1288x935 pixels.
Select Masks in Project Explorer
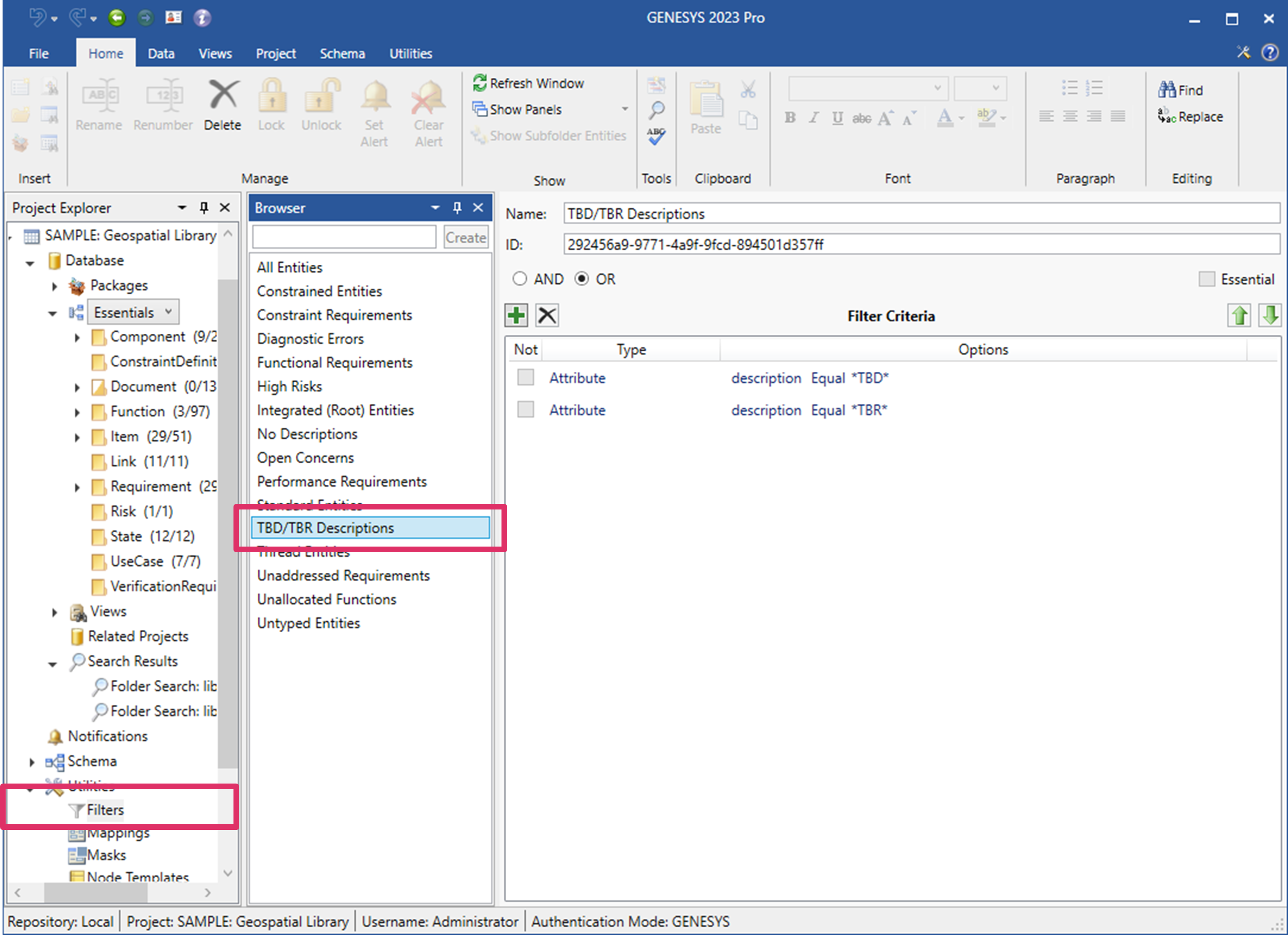106,855
